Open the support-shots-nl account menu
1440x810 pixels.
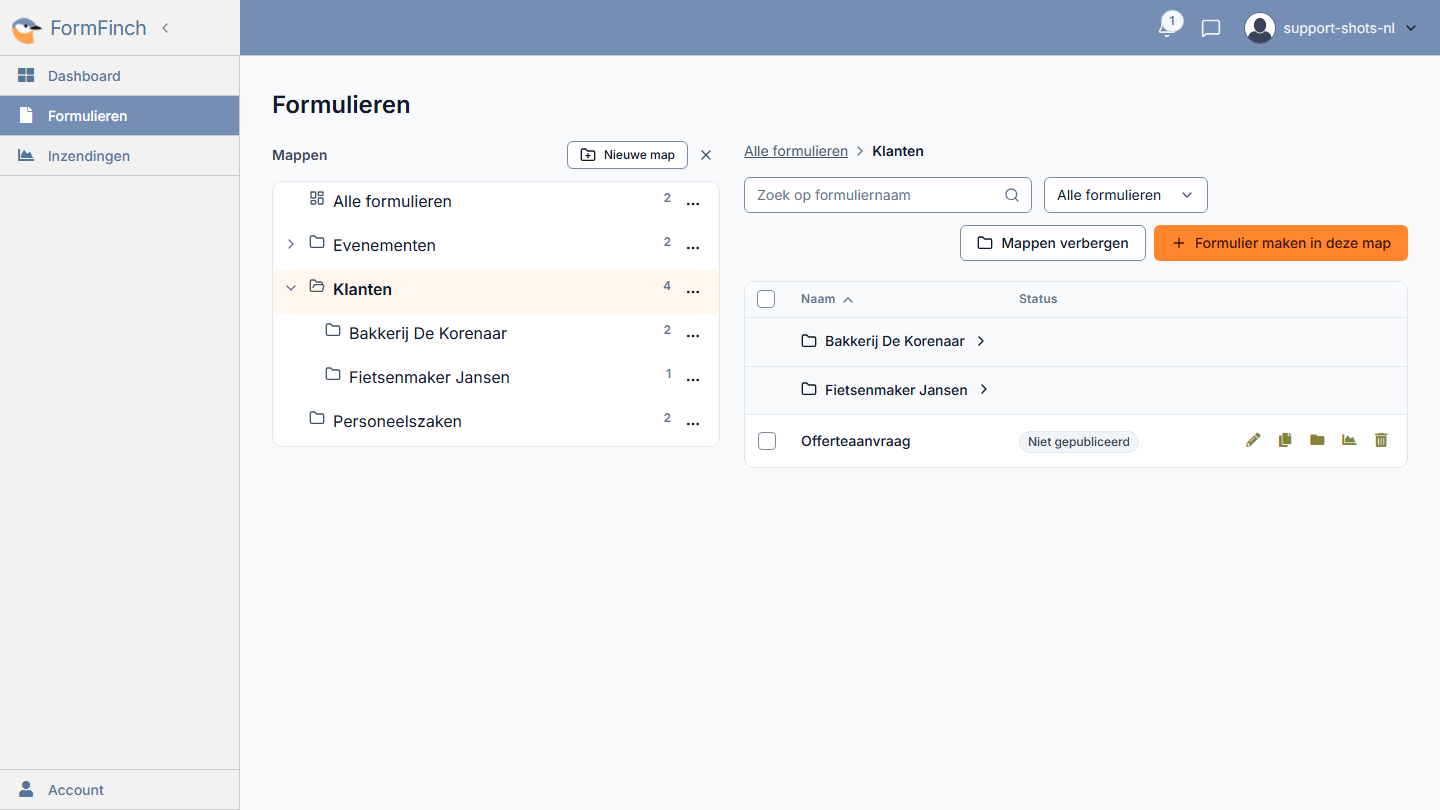[1331, 28]
